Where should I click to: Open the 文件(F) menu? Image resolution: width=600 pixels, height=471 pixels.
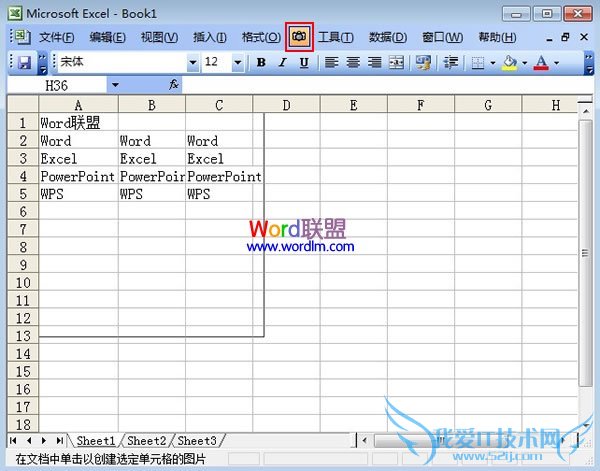click(57, 37)
